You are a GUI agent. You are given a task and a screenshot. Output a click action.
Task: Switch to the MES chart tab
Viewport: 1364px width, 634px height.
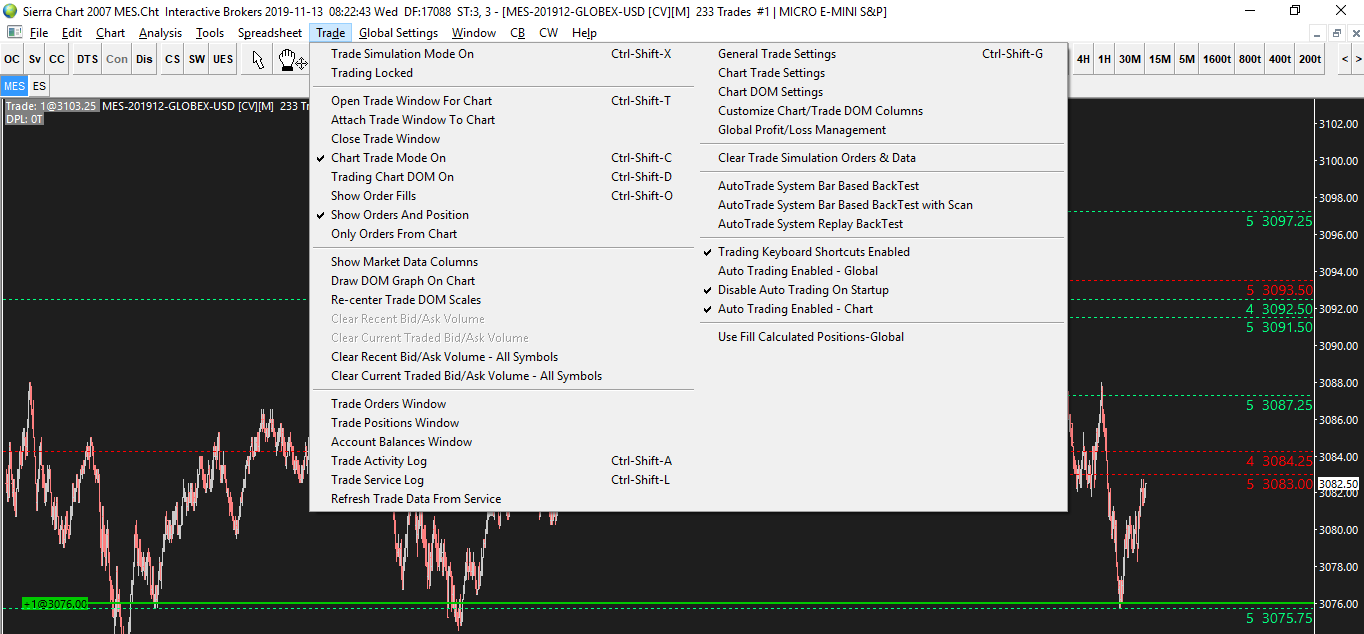[x=14, y=86]
